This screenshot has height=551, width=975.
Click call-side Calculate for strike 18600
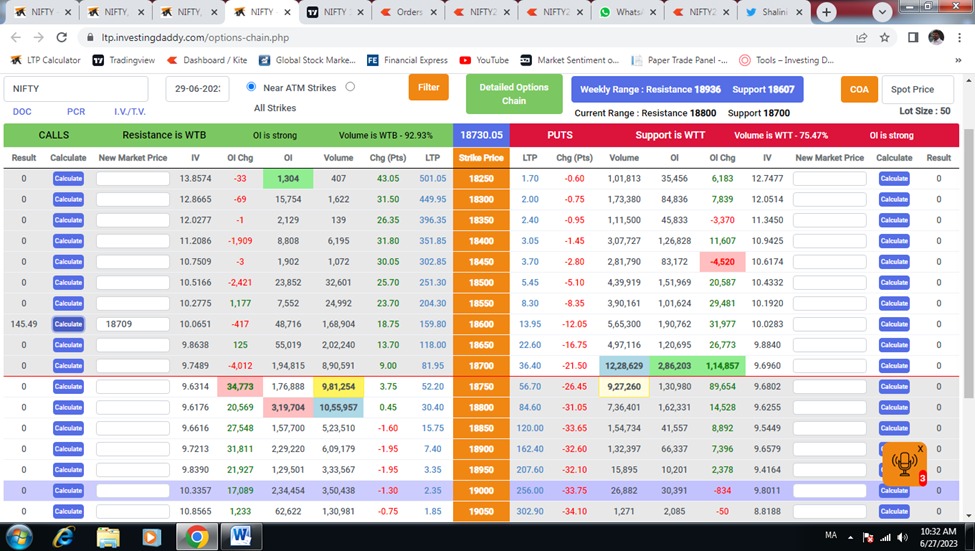68,324
